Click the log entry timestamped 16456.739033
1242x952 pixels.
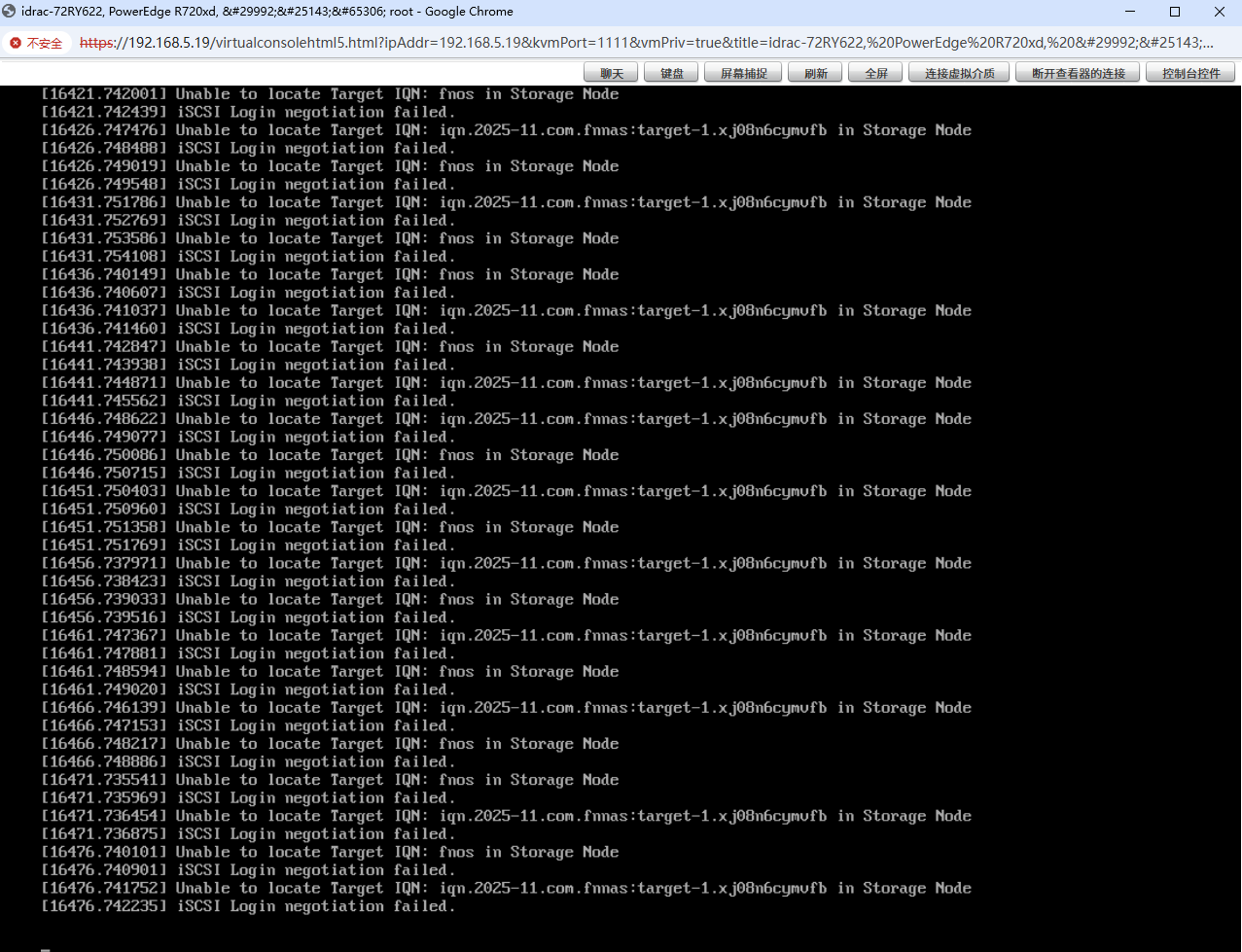pos(331,600)
